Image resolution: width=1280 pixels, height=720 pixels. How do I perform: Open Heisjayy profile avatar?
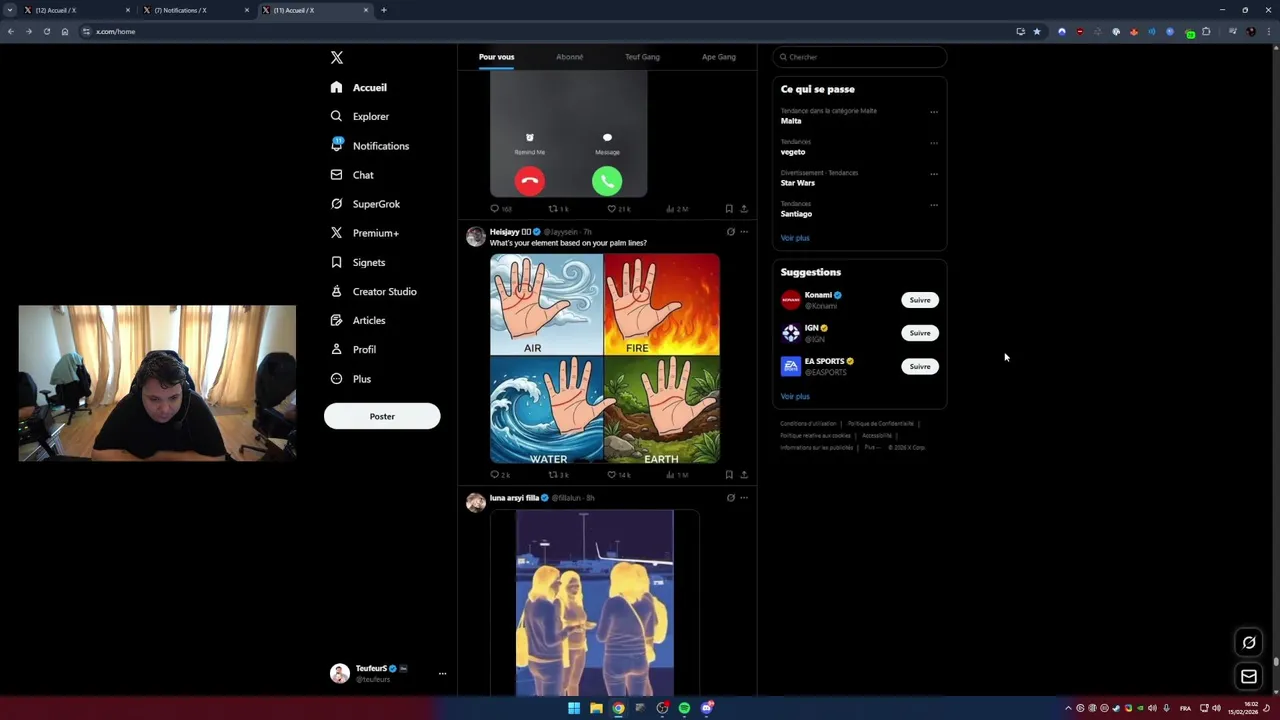point(476,237)
